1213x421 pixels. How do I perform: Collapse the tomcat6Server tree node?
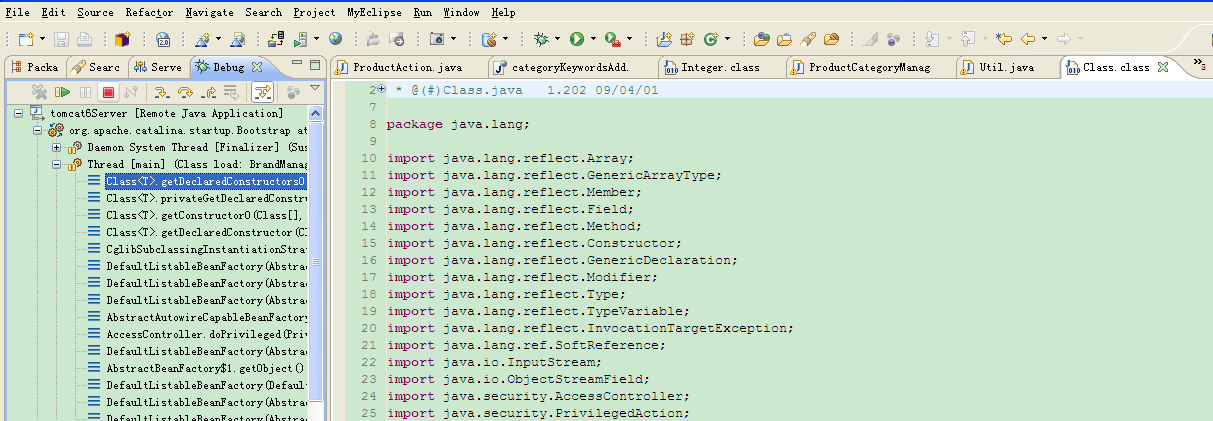point(20,114)
